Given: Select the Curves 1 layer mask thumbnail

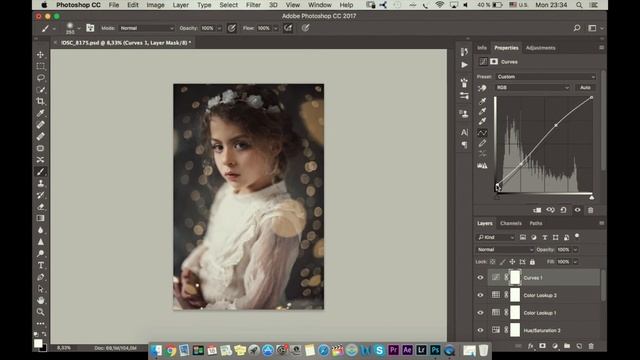Looking at the screenshot, I should tap(516, 278).
